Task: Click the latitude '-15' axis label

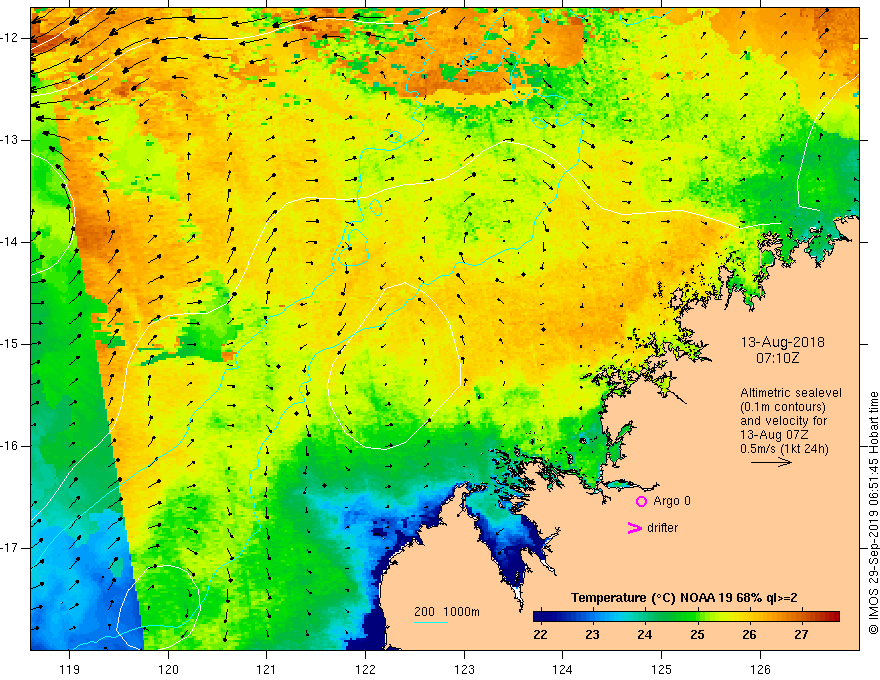Action: tap(10, 343)
